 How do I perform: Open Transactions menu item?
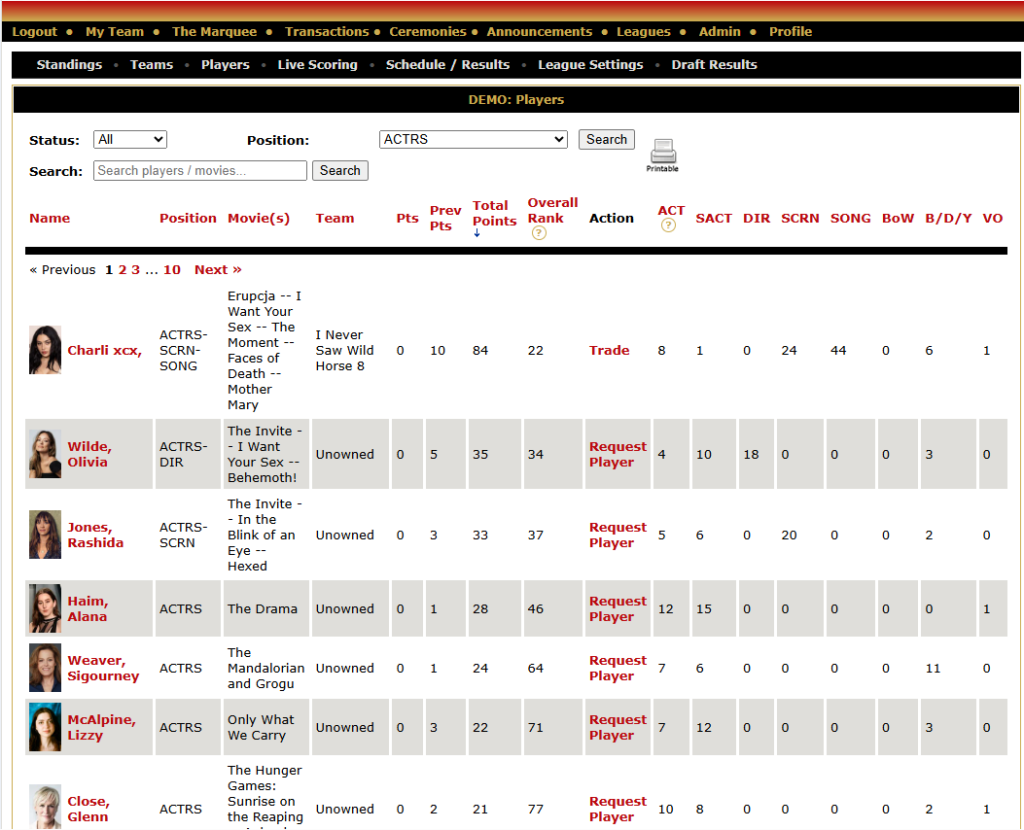point(327,31)
